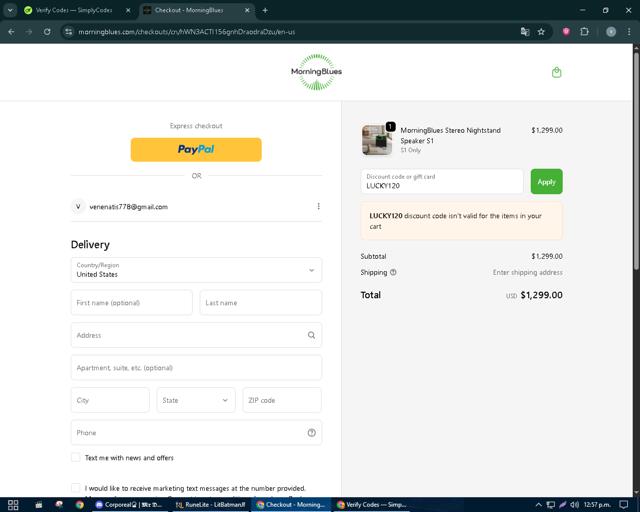Open the tab search dropdown arrow
This screenshot has height=512, width=640.
[10, 10]
